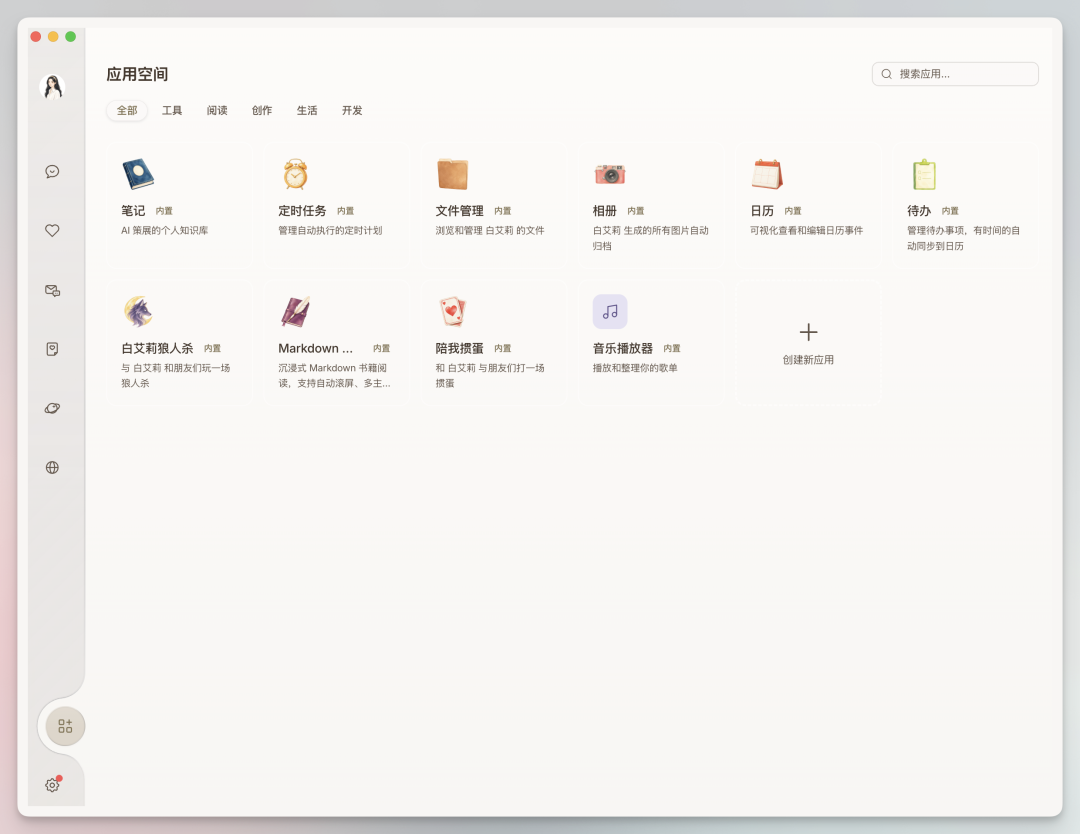Open the 相册 camera icon
Screen dimensions: 1080x834
point(610,174)
